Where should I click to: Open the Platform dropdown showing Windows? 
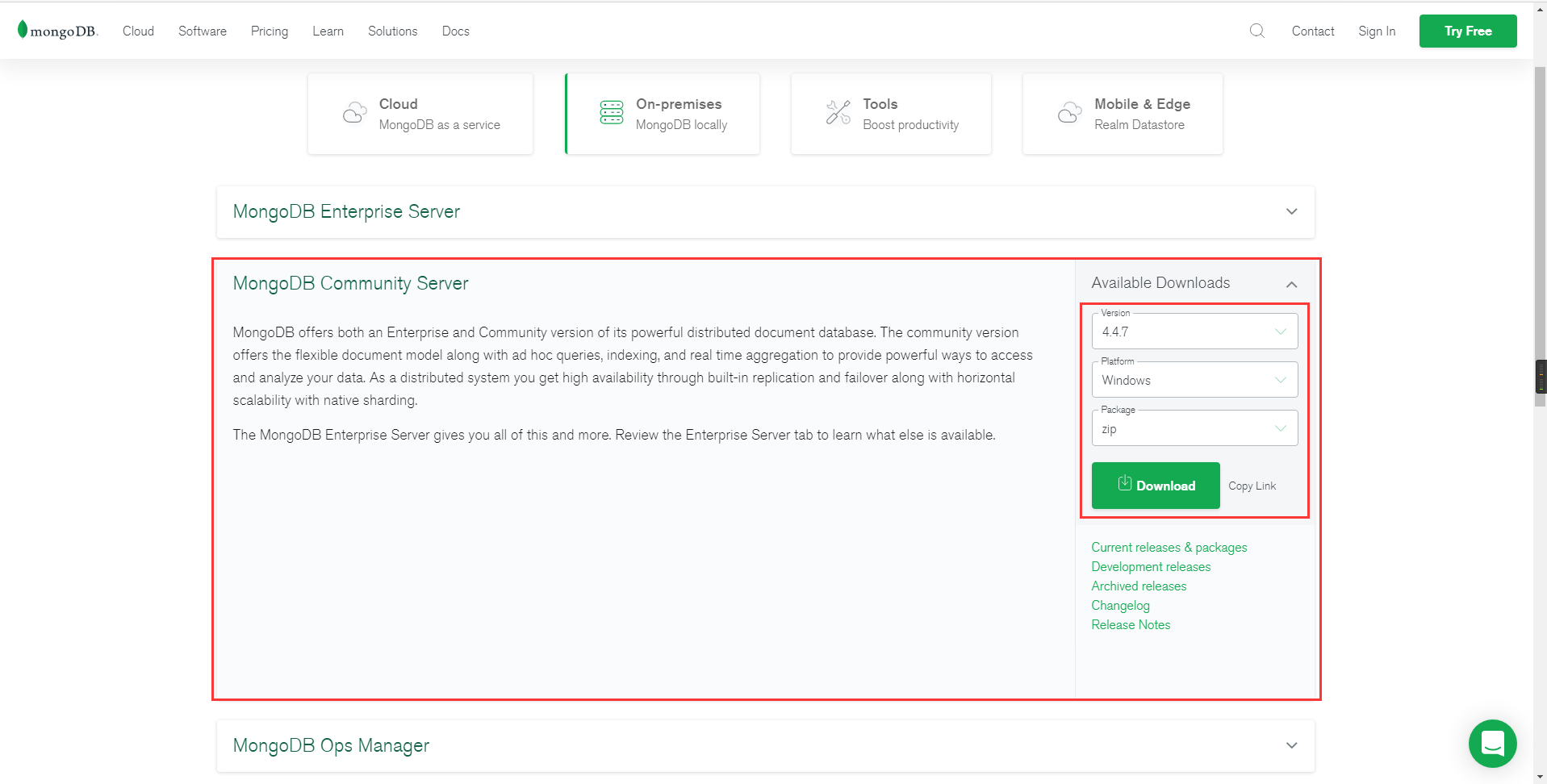(1194, 380)
